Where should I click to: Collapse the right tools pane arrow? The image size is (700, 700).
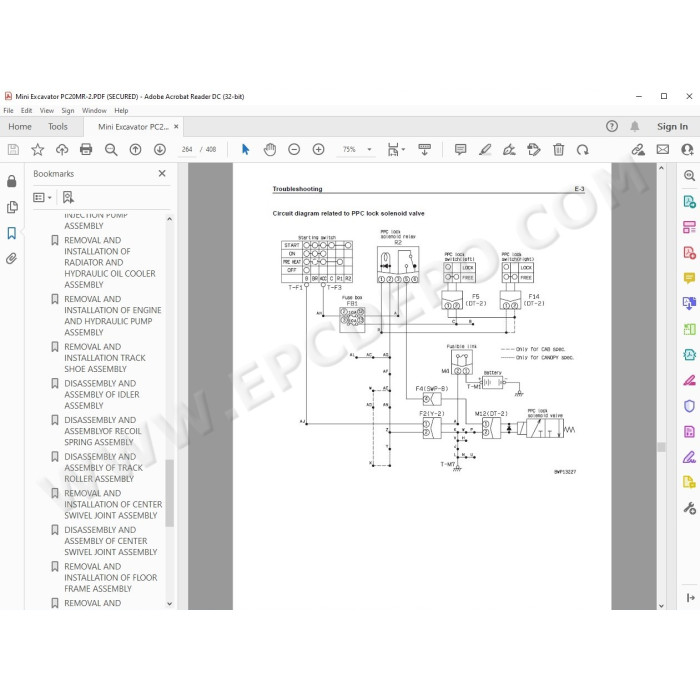coord(690,597)
